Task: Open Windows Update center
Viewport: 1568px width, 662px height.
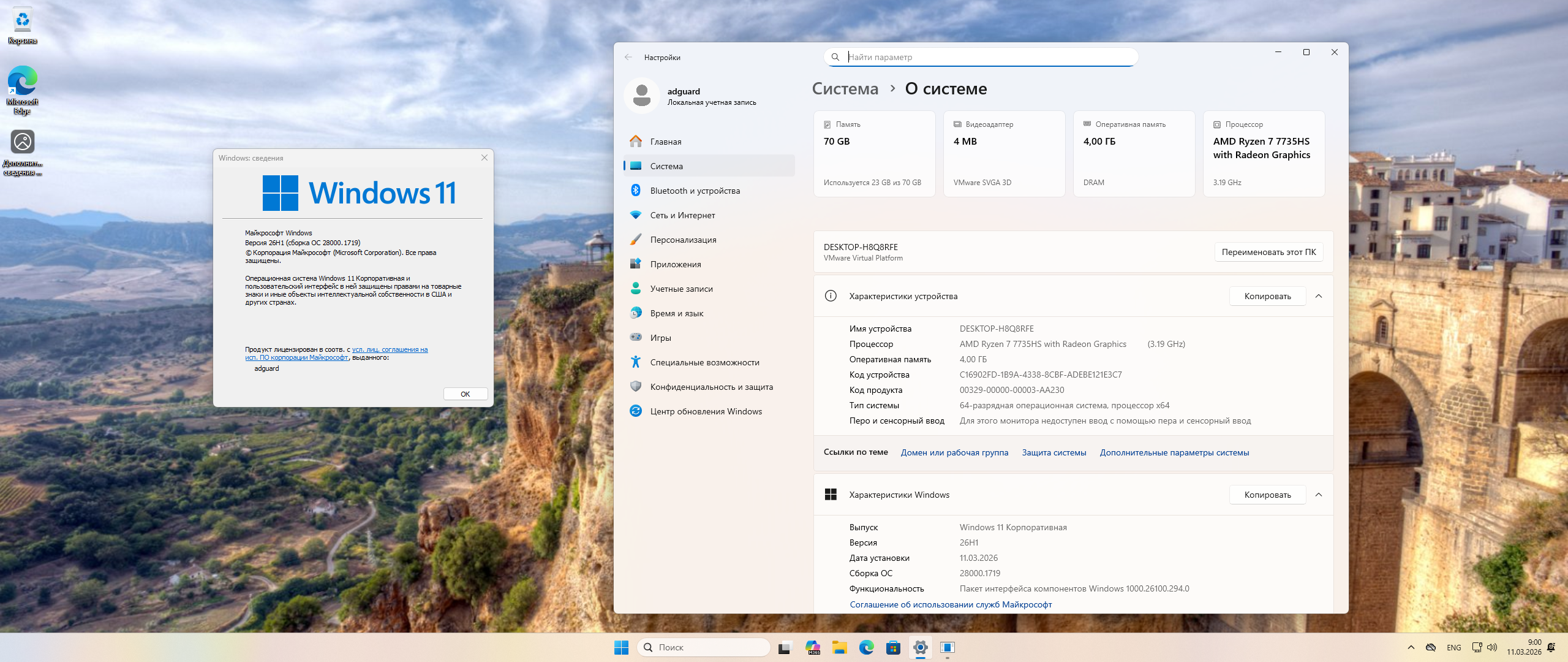Action: (706, 411)
